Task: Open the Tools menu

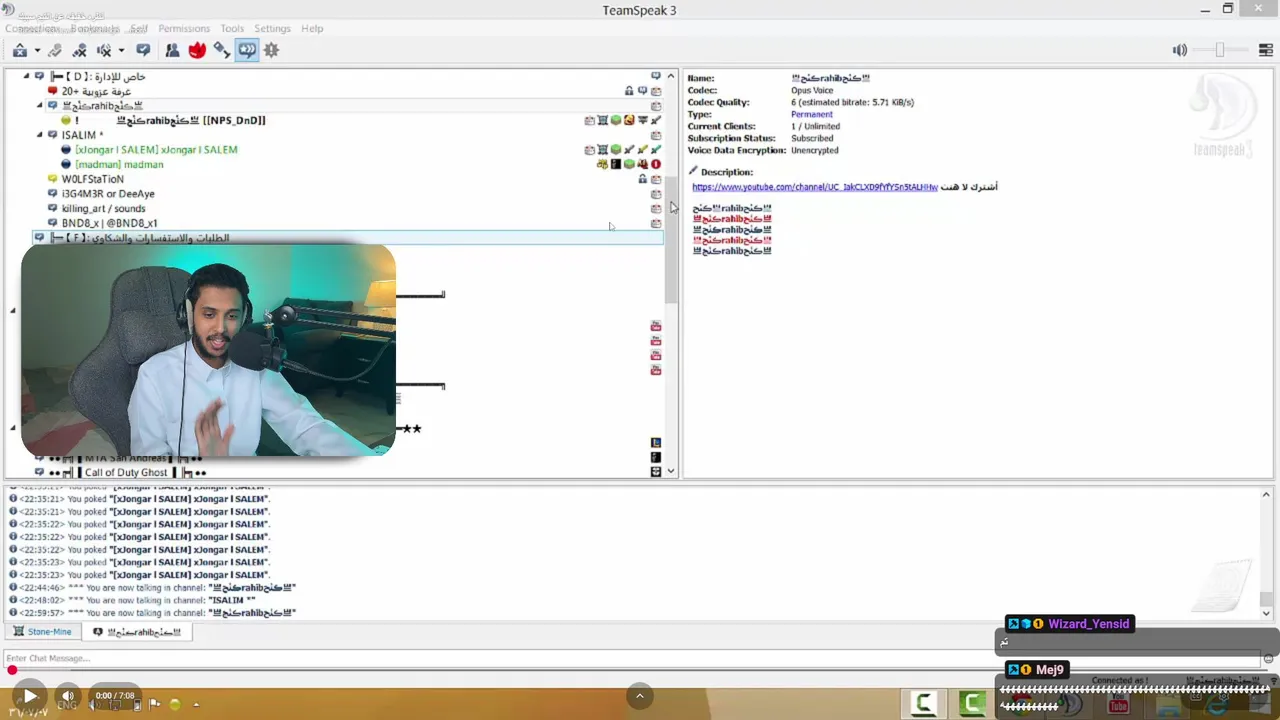Action: tap(232, 28)
